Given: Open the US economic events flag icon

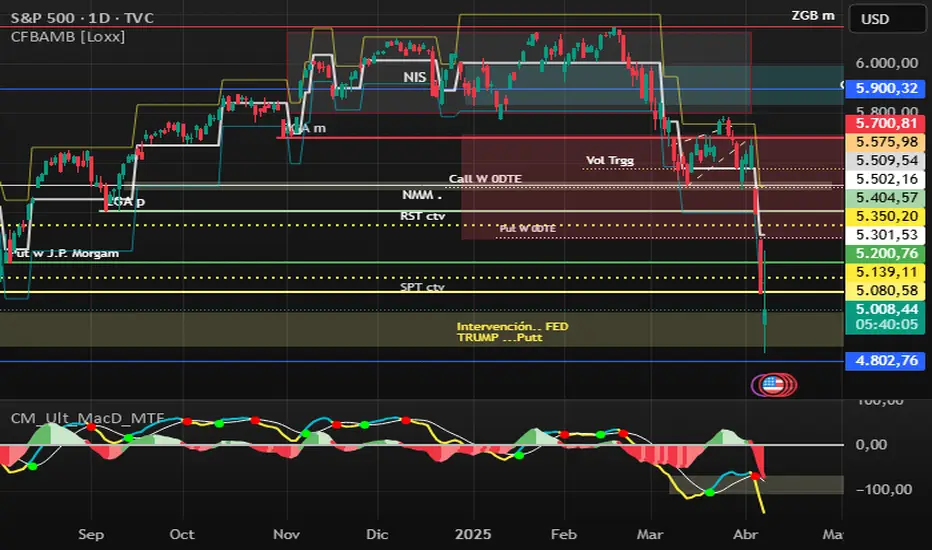Looking at the screenshot, I should coord(773,385).
